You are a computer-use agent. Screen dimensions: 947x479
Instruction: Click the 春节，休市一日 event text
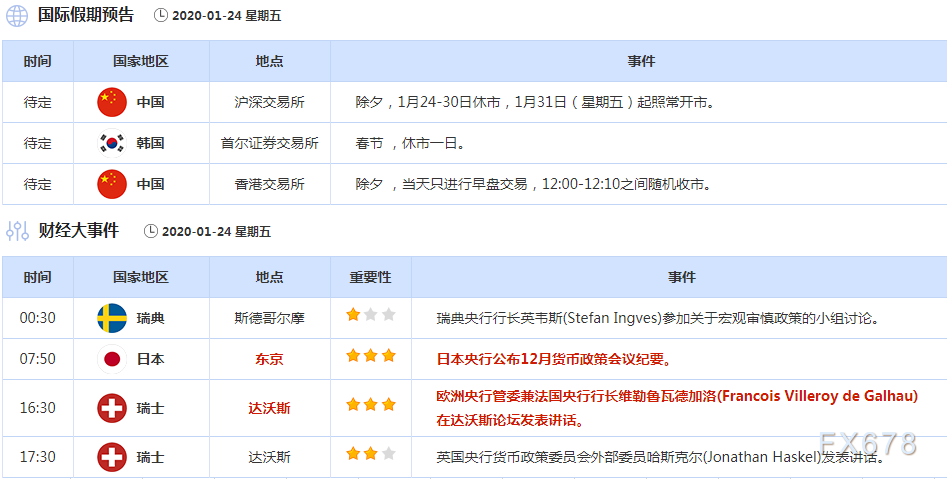click(x=409, y=143)
